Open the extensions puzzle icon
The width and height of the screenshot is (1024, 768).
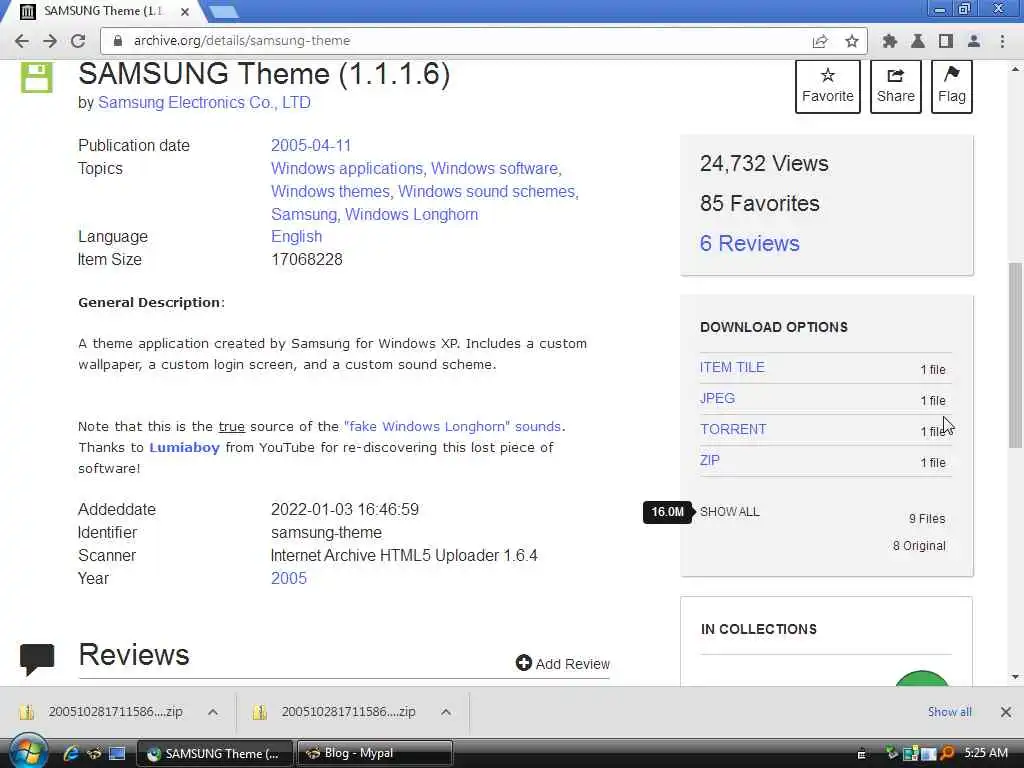pyautogui.click(x=889, y=41)
